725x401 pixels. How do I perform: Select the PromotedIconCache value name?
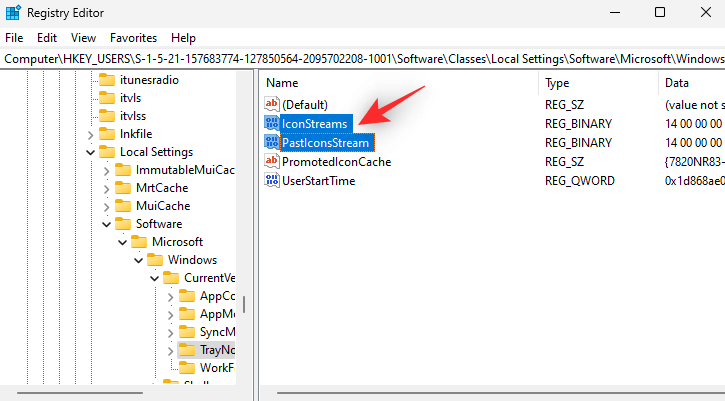(337, 162)
